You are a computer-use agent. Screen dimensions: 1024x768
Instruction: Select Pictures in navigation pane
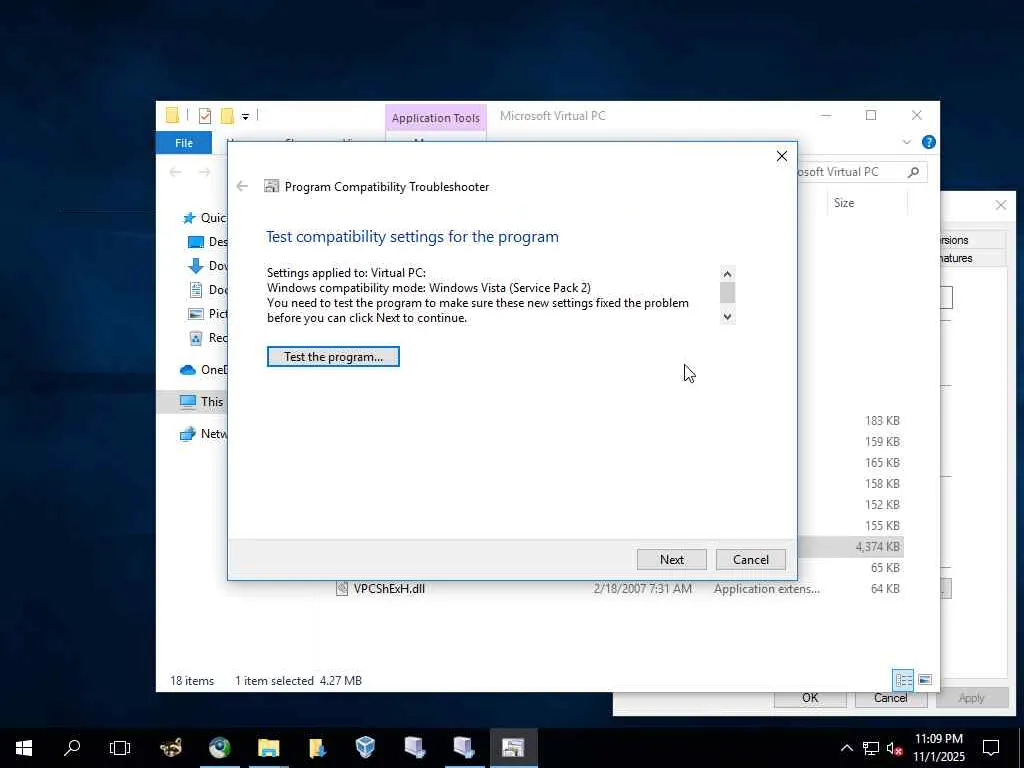tap(208, 313)
